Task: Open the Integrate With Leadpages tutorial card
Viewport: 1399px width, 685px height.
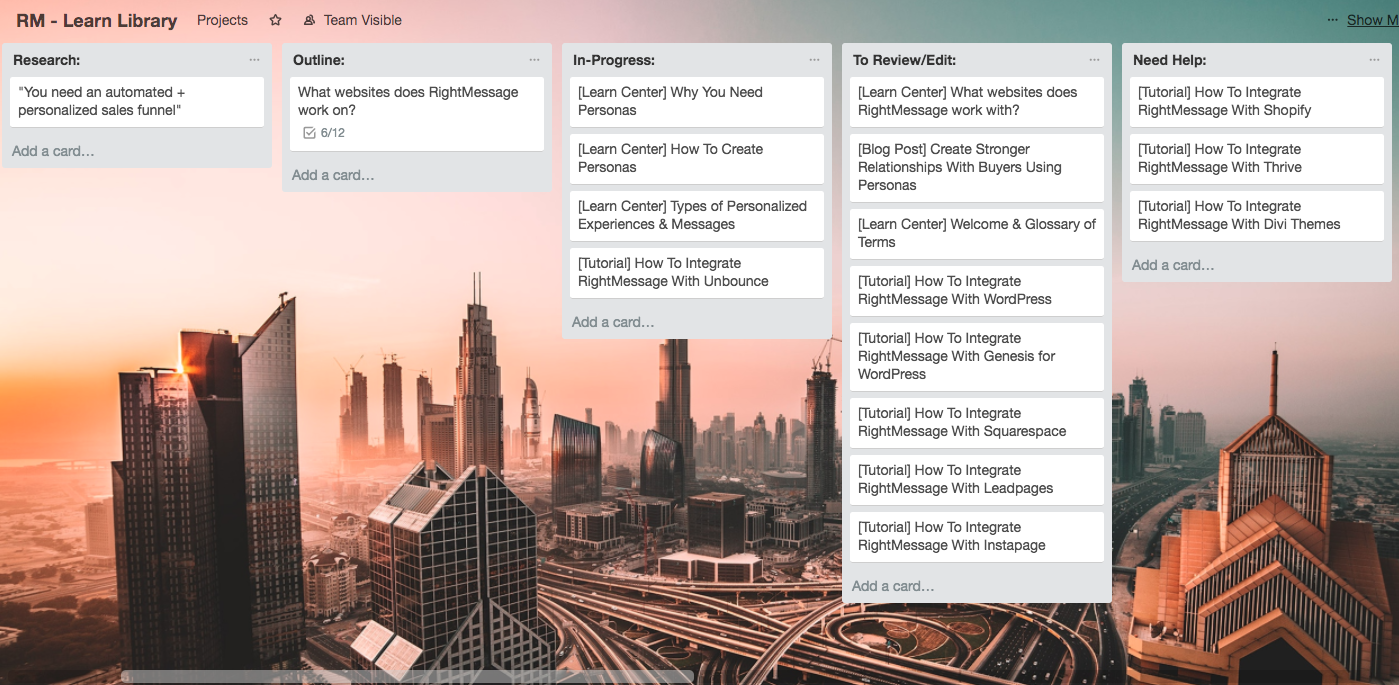Action: point(977,480)
